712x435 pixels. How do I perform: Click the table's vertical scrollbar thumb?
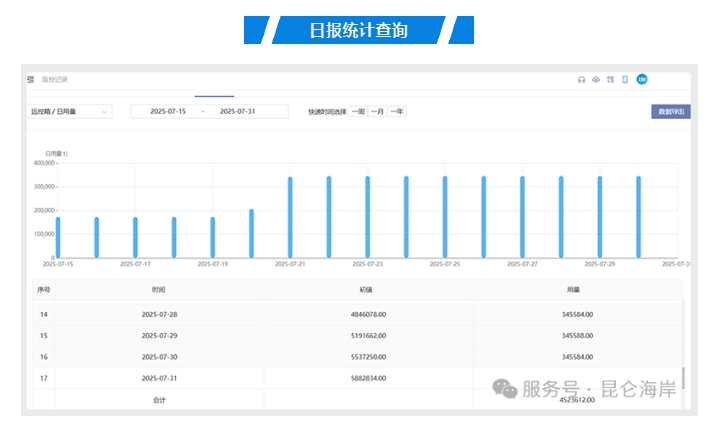point(684,378)
